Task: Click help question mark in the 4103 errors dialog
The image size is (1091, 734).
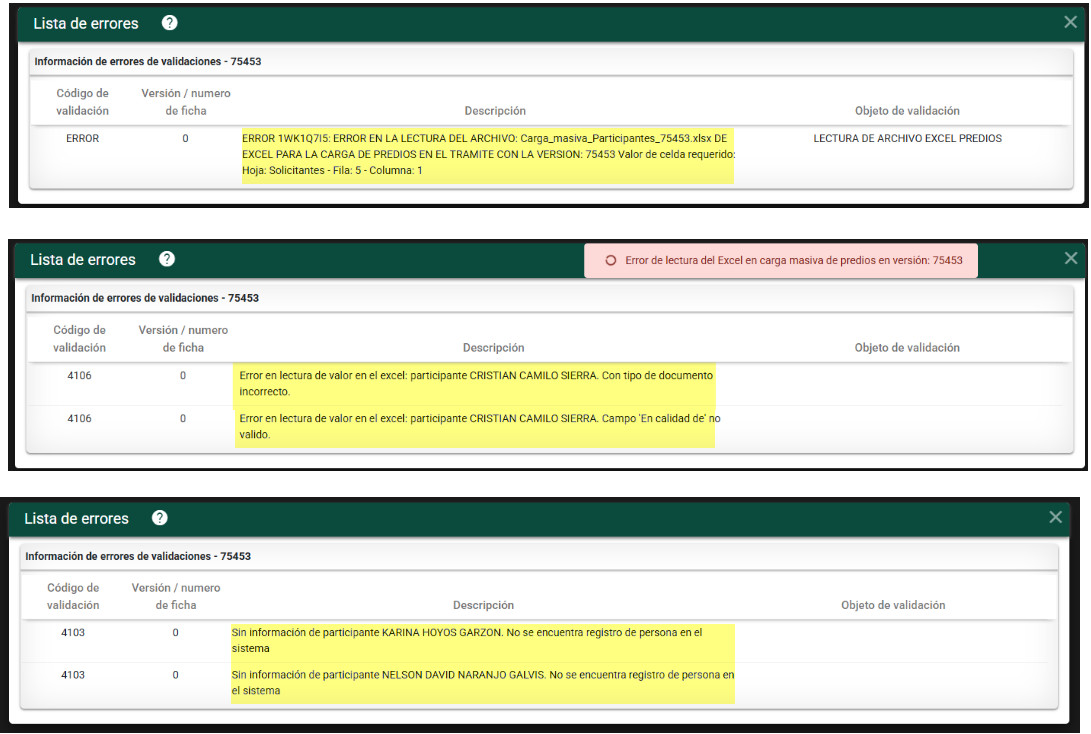Action: point(160,518)
